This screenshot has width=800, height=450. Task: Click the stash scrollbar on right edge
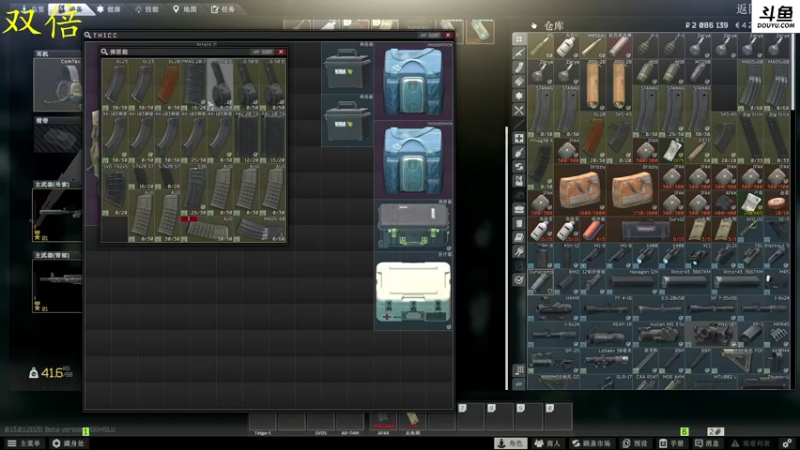(x=792, y=71)
